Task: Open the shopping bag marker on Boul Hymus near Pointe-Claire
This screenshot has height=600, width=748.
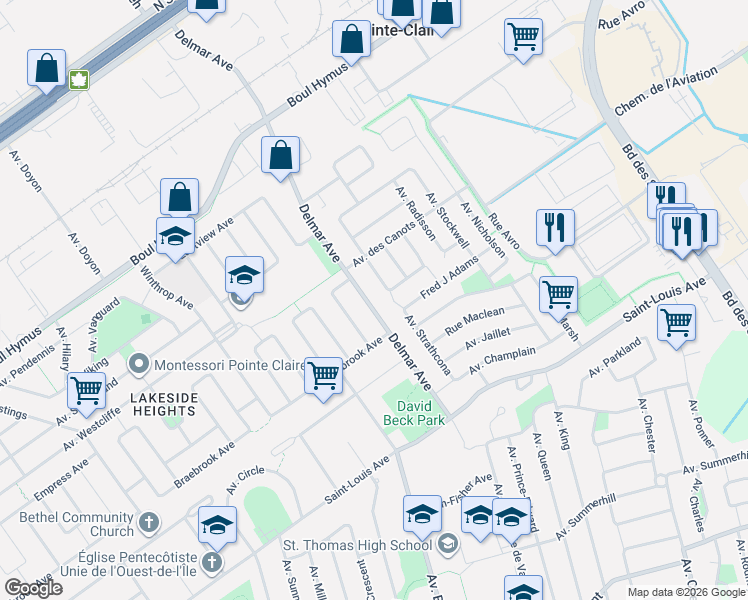Action: coord(352,41)
